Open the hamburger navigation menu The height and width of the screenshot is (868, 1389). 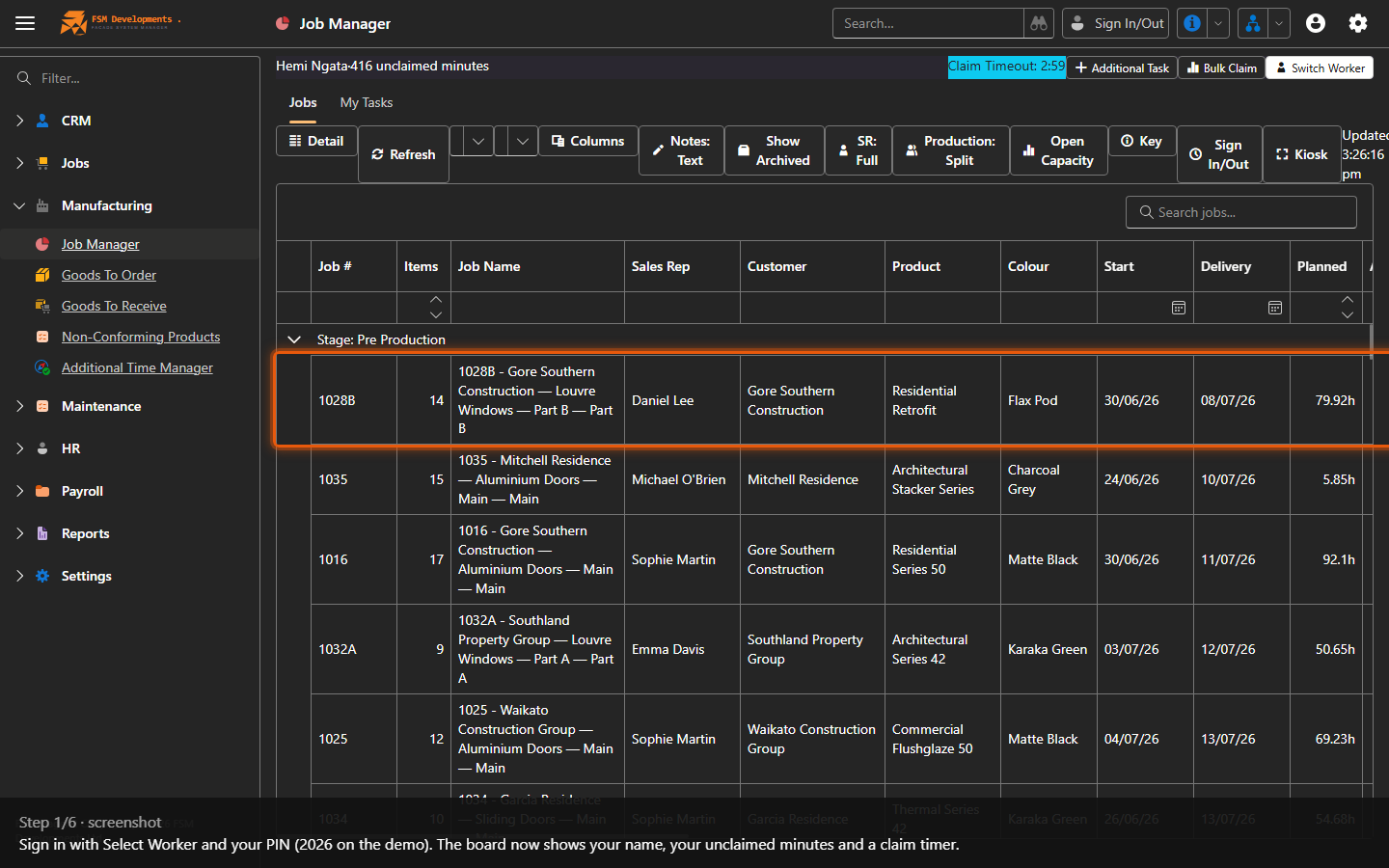point(25,23)
